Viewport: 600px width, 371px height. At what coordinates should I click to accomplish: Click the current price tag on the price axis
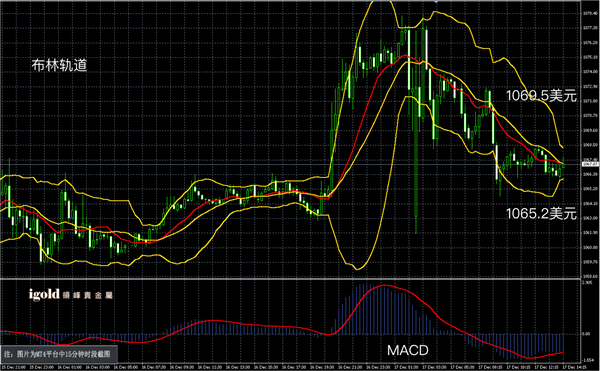pyautogui.click(x=589, y=164)
